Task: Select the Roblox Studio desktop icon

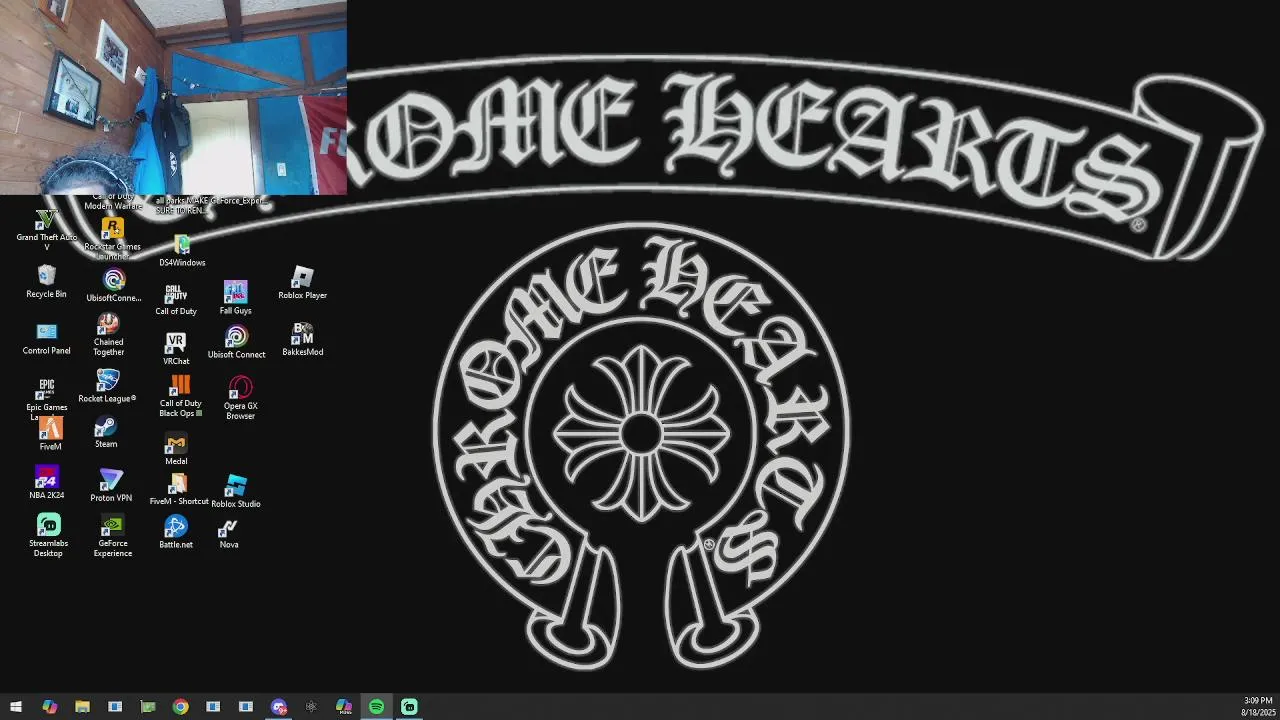Action: [x=236, y=492]
